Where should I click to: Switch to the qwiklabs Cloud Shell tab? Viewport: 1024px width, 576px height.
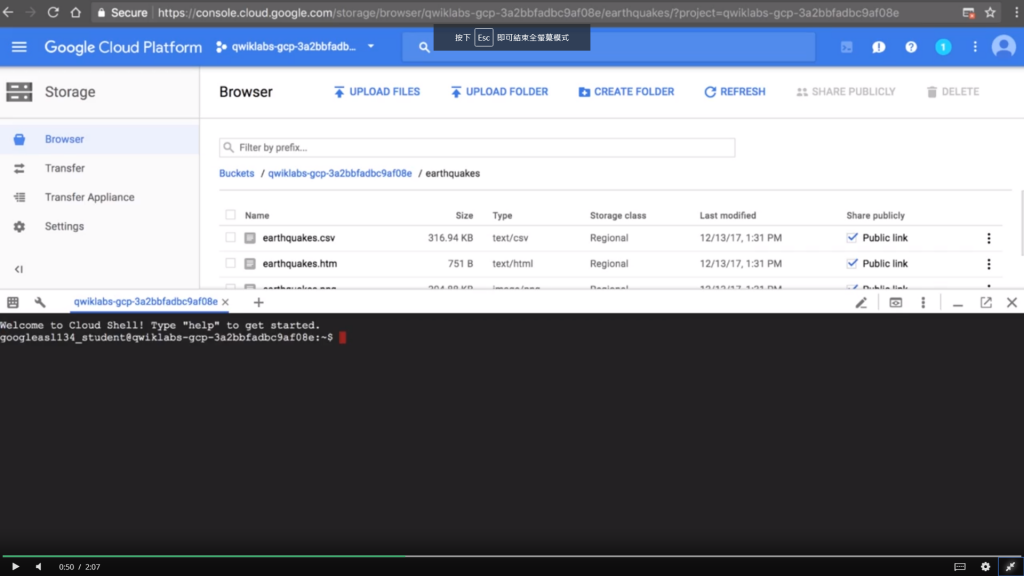145,302
